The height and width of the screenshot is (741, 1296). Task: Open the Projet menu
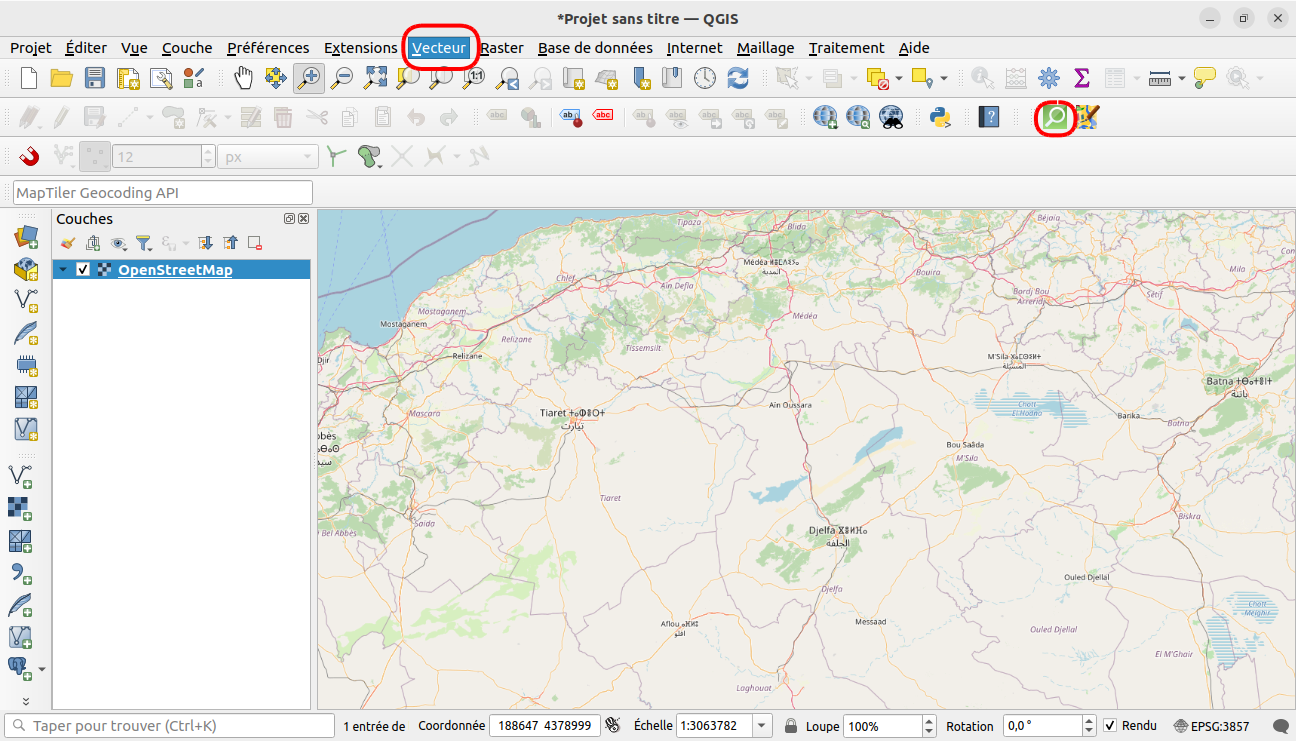click(31, 48)
